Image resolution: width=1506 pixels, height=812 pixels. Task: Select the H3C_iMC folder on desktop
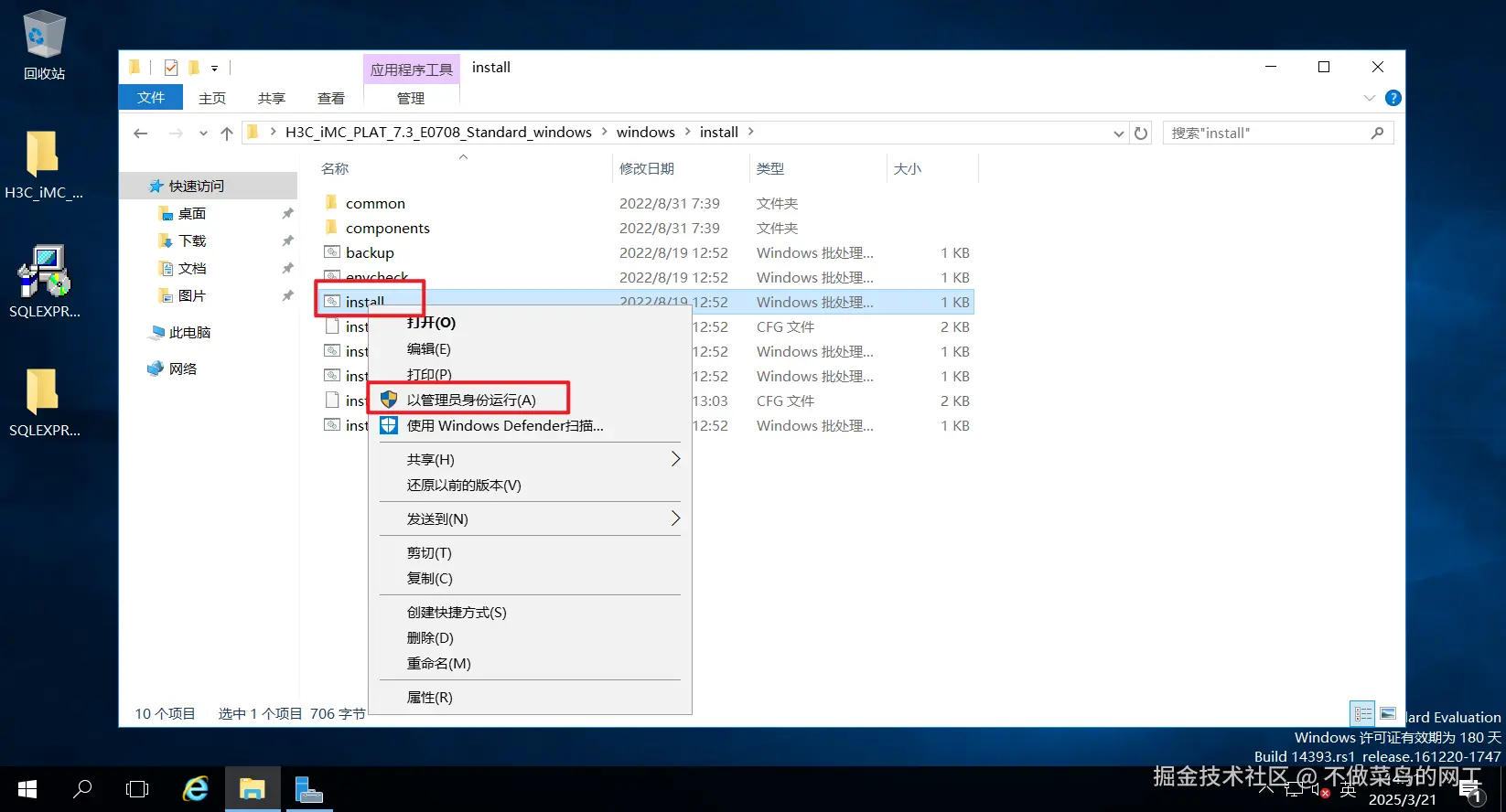coord(43,165)
